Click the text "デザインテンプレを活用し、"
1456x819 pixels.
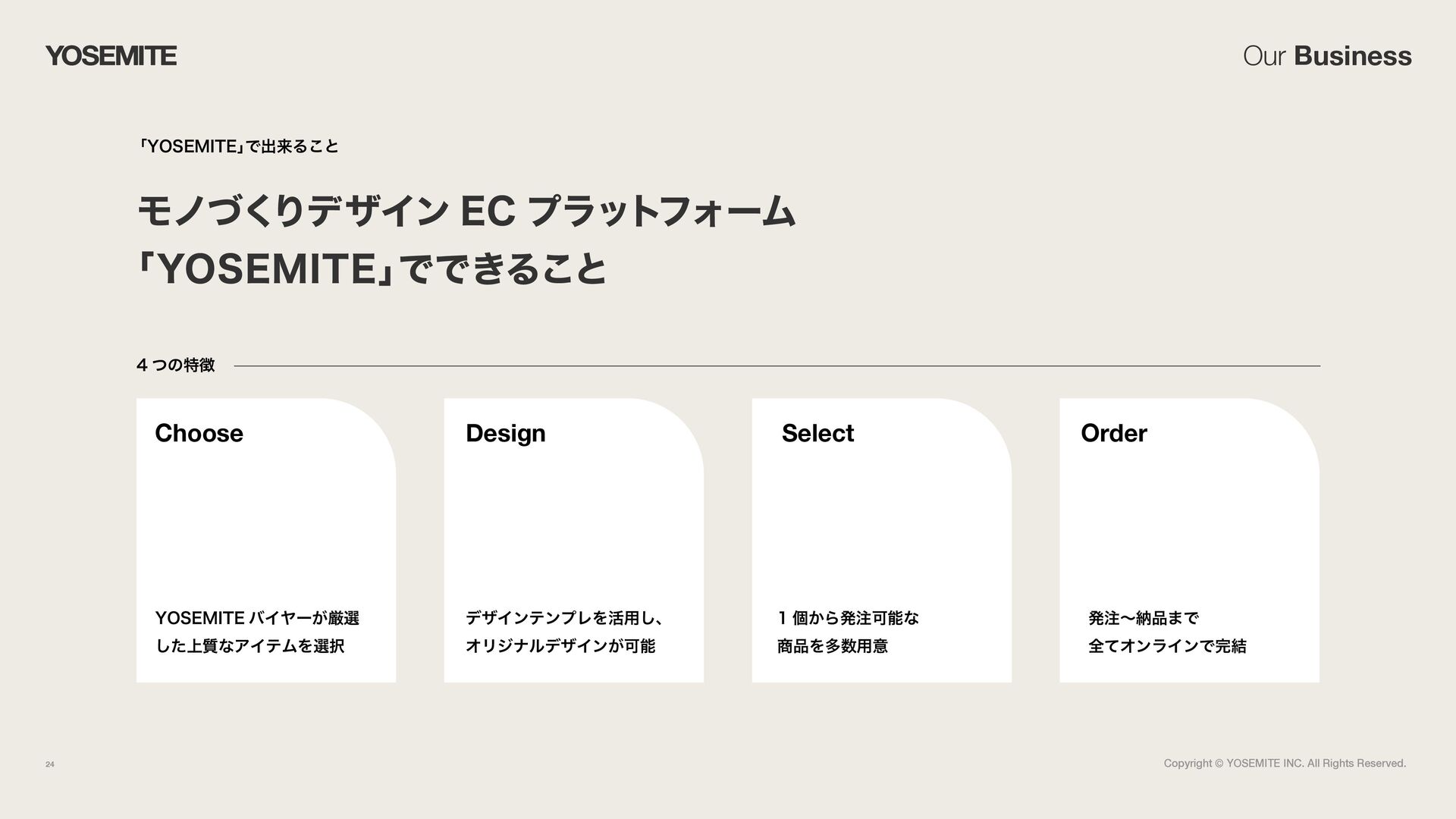(565, 618)
